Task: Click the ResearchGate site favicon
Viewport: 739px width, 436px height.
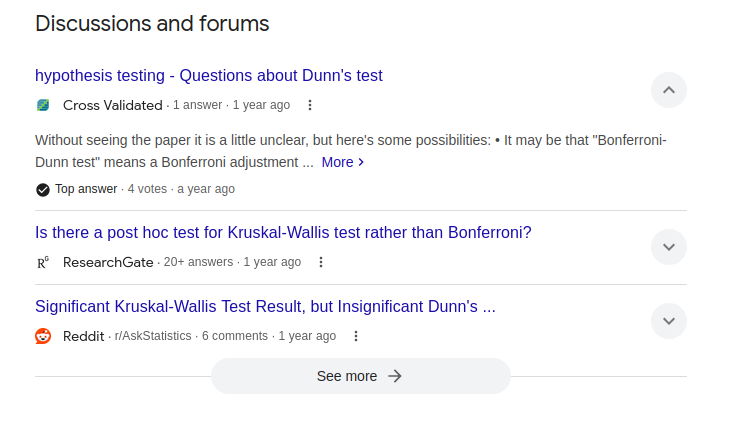Action: coord(43,262)
